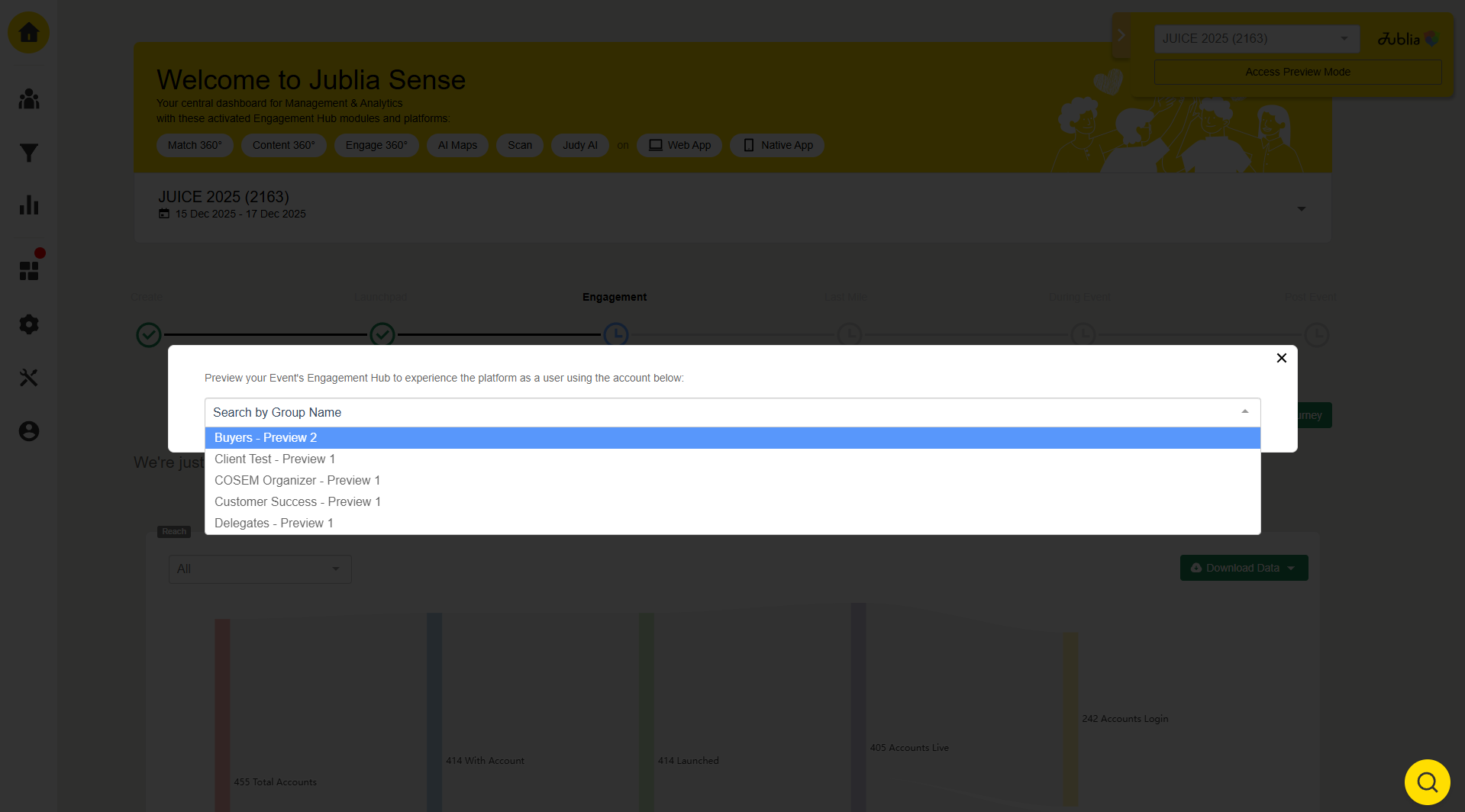Click the Scan module chip
This screenshot has height=812, width=1465.
[x=520, y=145]
